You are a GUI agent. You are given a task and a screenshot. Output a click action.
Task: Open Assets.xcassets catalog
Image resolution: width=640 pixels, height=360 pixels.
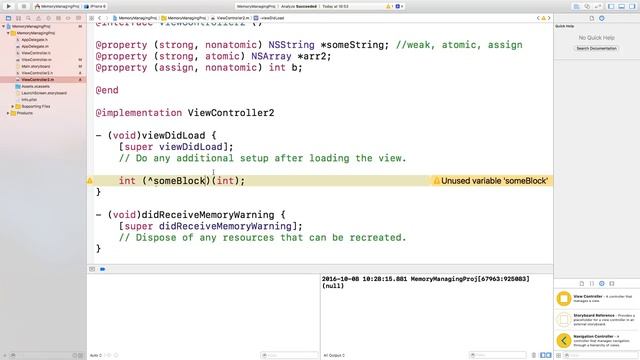[35, 87]
